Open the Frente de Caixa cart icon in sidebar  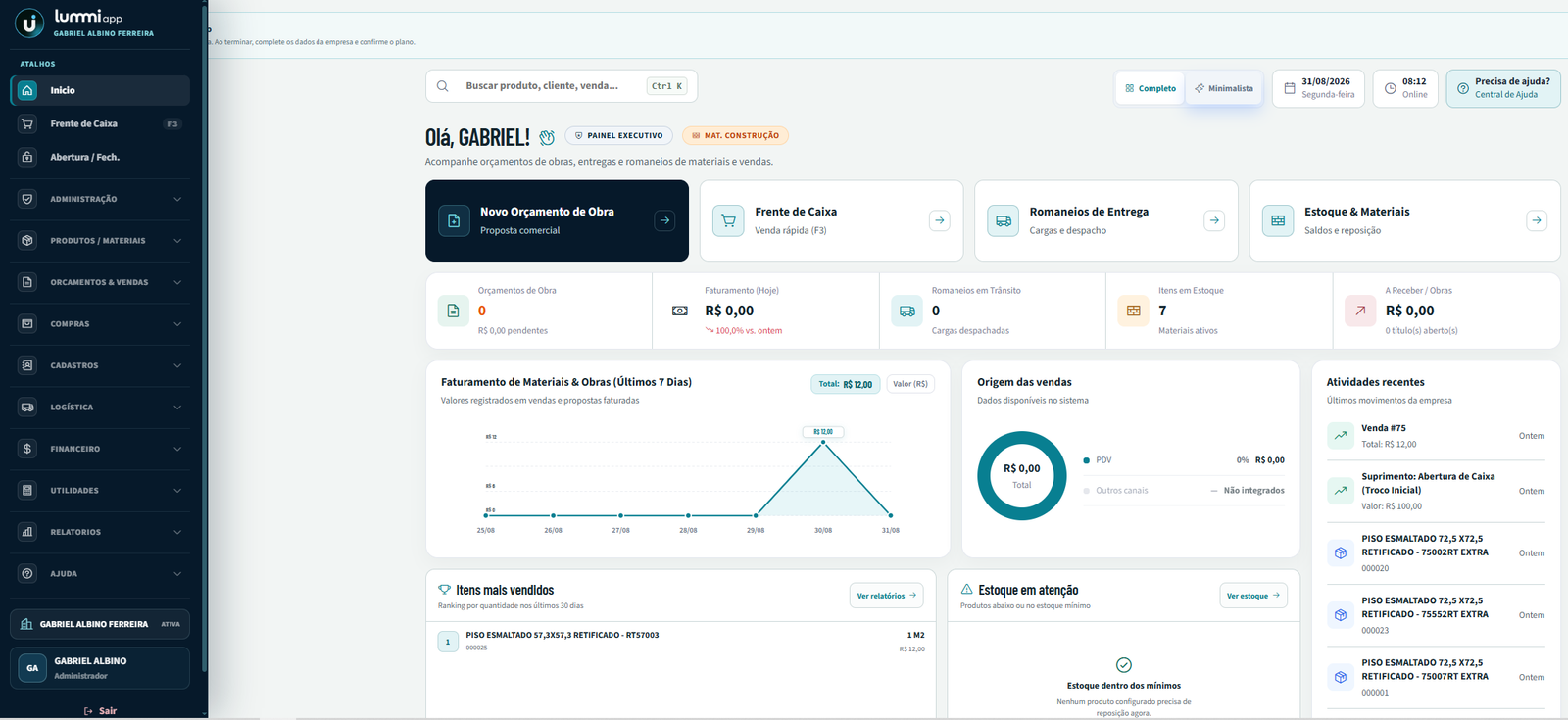tap(27, 123)
